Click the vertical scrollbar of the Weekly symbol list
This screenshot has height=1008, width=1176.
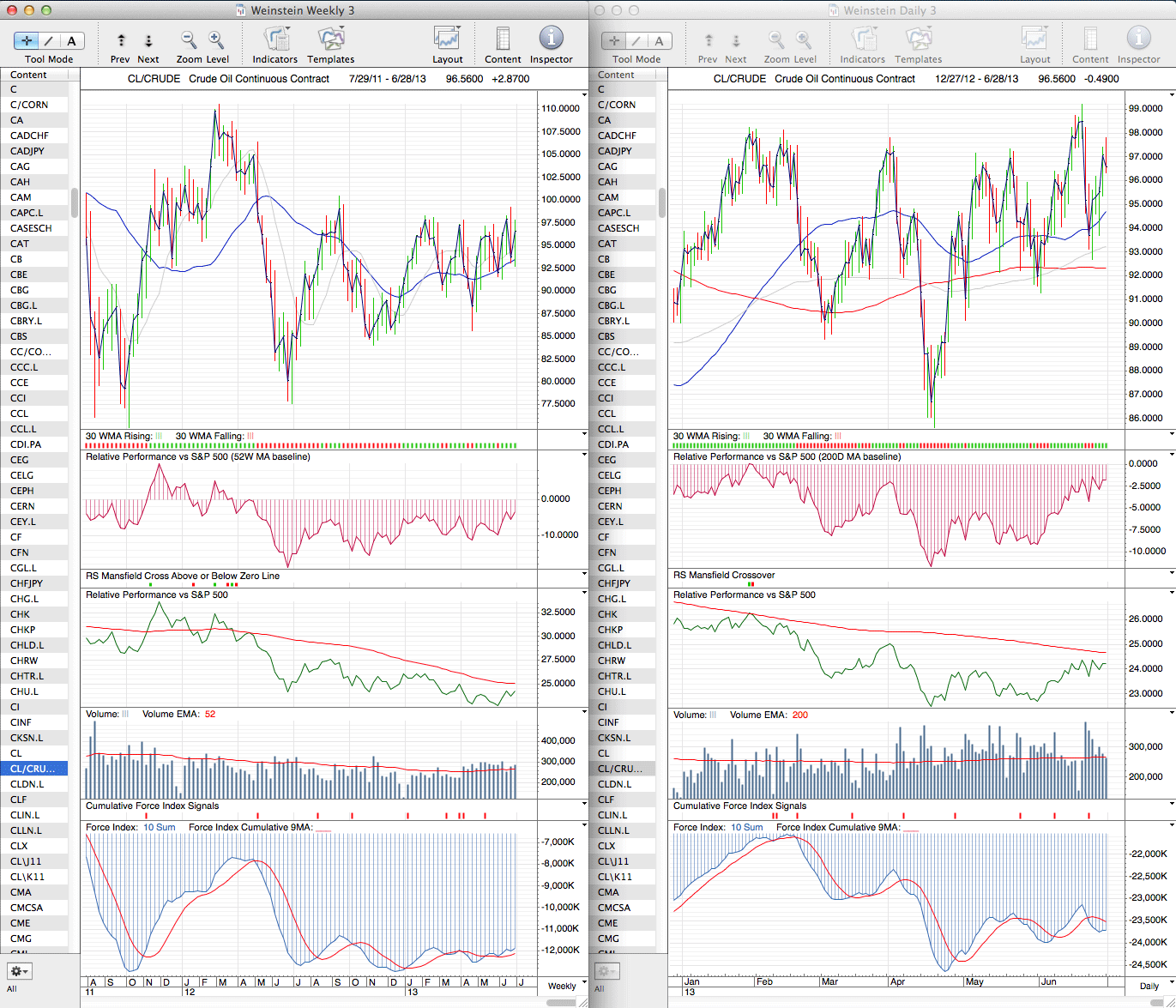tap(75, 202)
